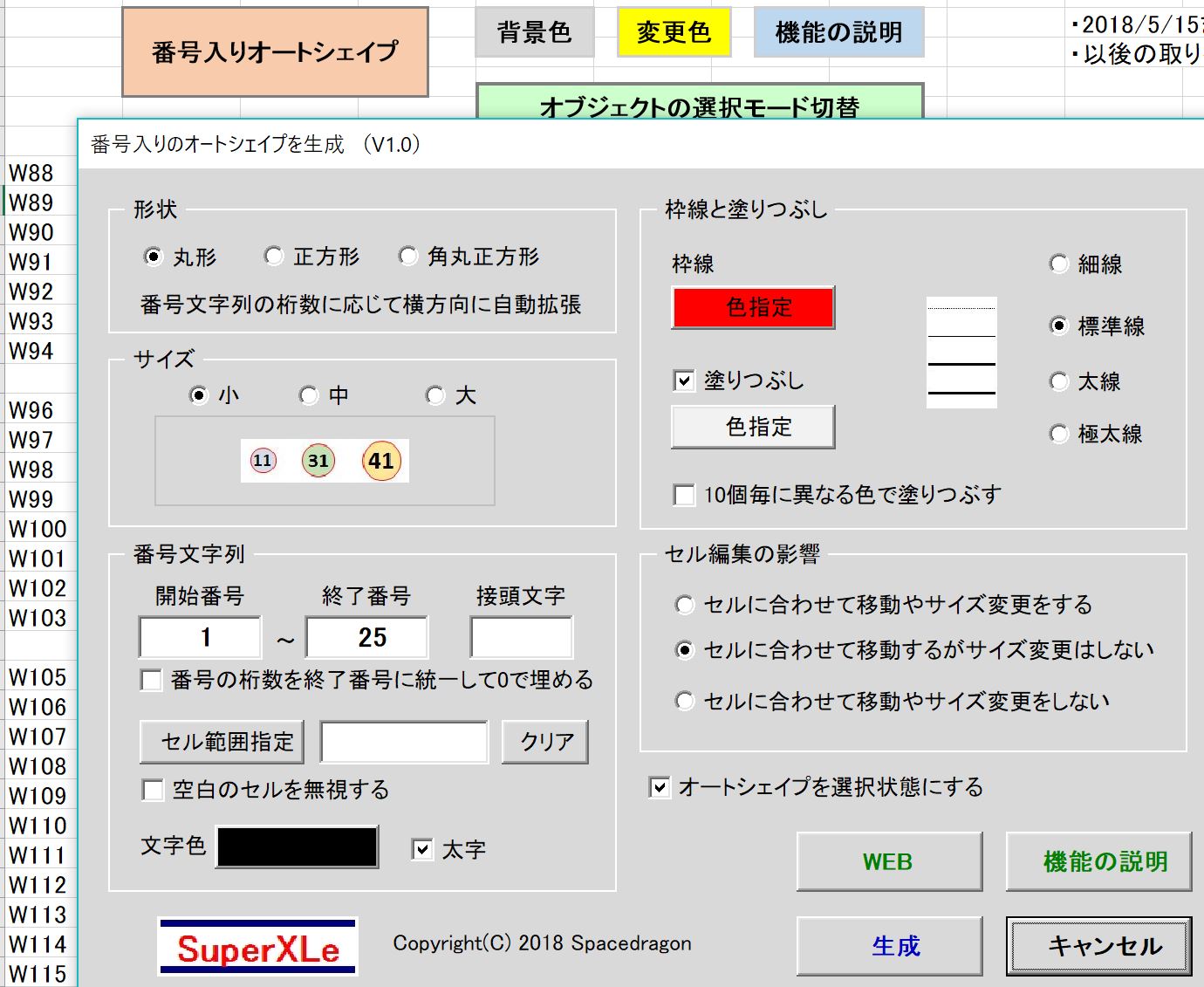This screenshot has height=987, width=1204.
Task: Click the red 枠線 色指定 button
Action: pyautogui.click(x=752, y=307)
